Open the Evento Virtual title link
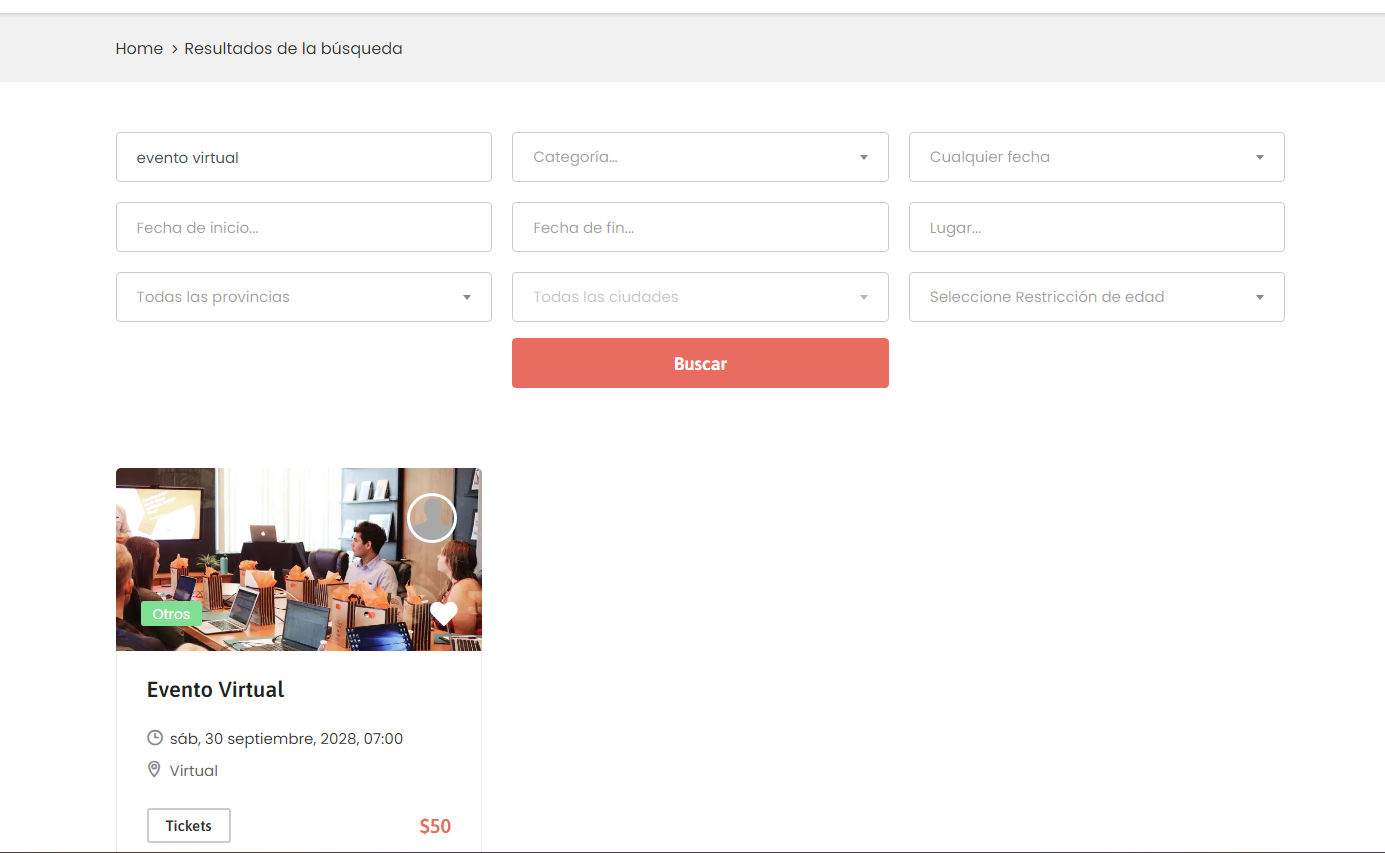The width and height of the screenshot is (1385, 853). pos(216,689)
